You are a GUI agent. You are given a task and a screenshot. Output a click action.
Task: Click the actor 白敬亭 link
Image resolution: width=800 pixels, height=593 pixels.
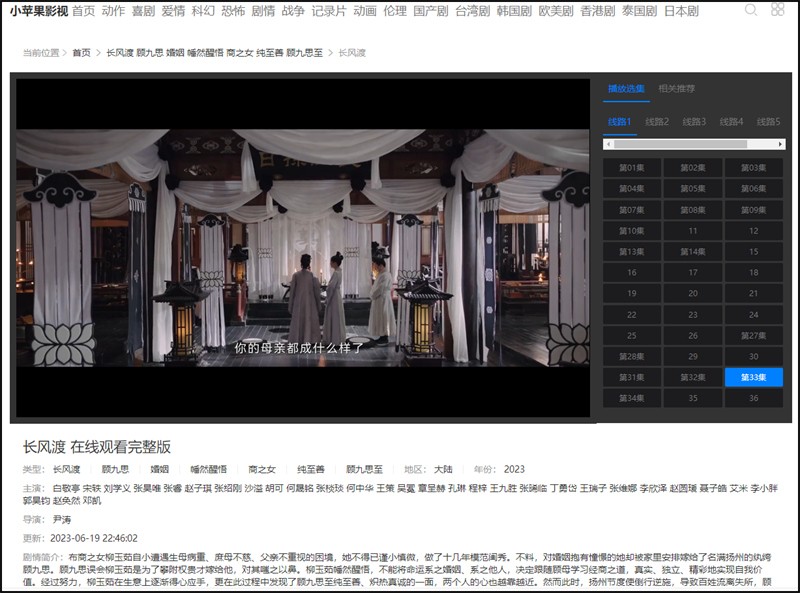pos(66,488)
